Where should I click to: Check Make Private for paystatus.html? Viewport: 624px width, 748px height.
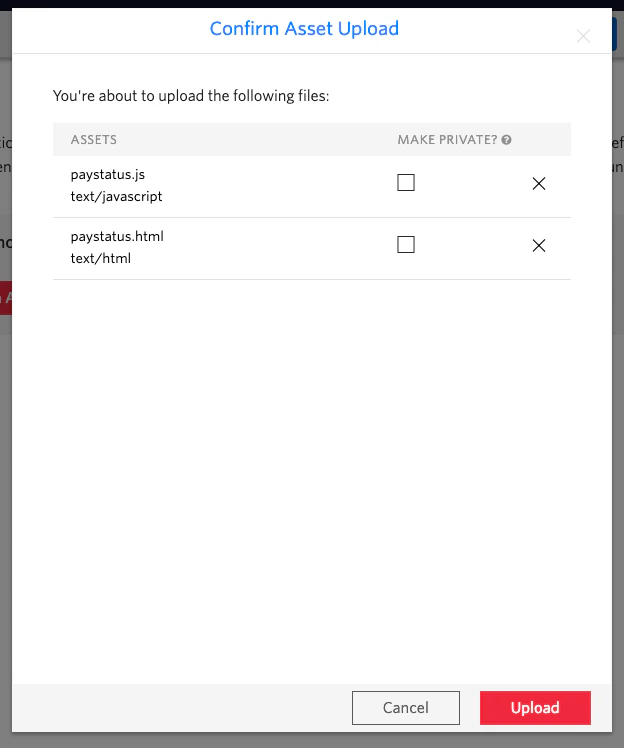[x=406, y=245]
